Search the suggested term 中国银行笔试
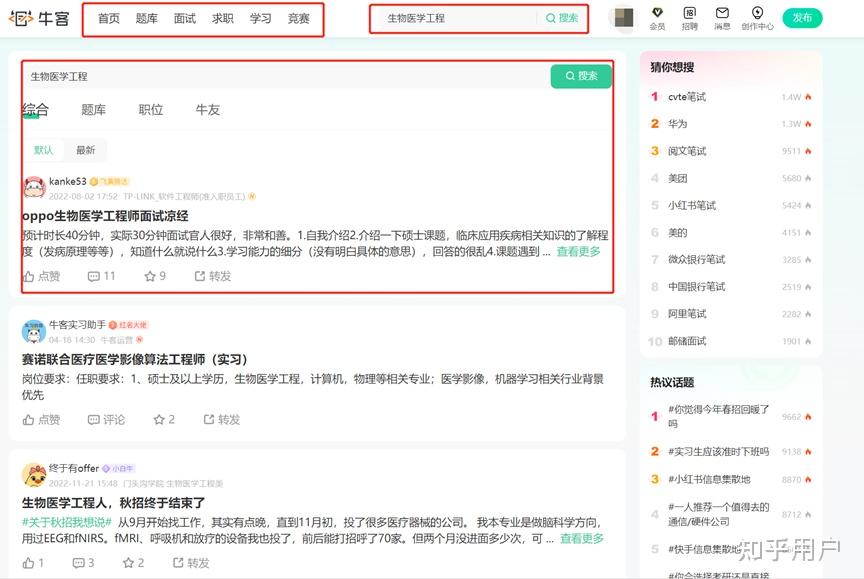Screen dimensions: 864x579 tap(696, 286)
